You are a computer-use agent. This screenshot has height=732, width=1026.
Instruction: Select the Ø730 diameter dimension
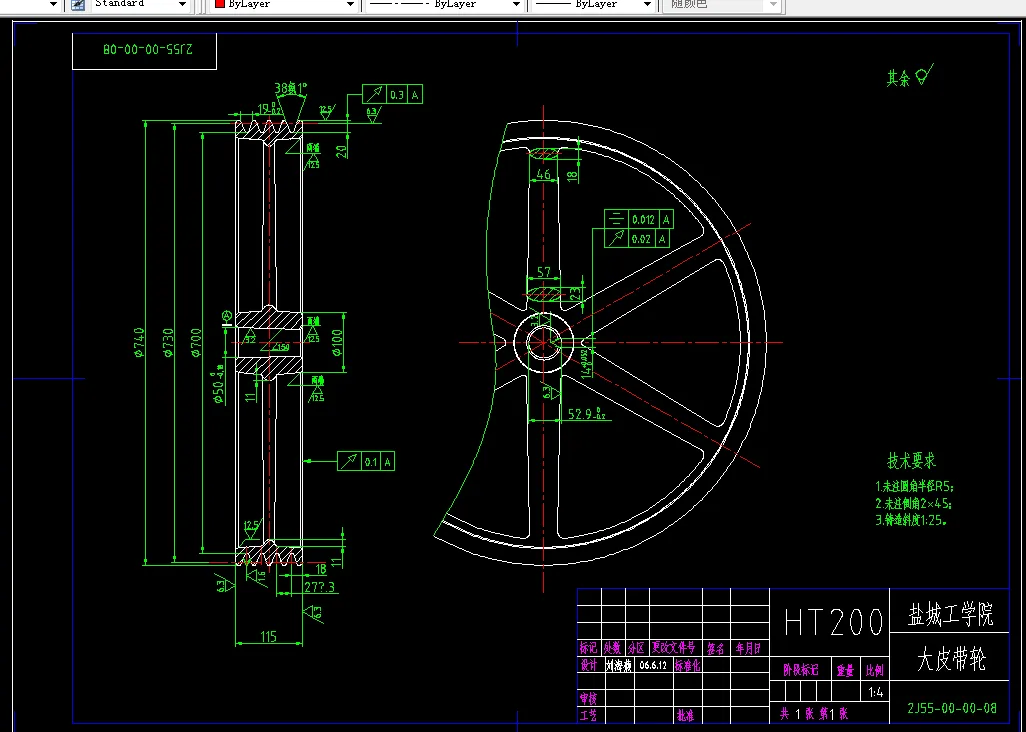(168, 342)
